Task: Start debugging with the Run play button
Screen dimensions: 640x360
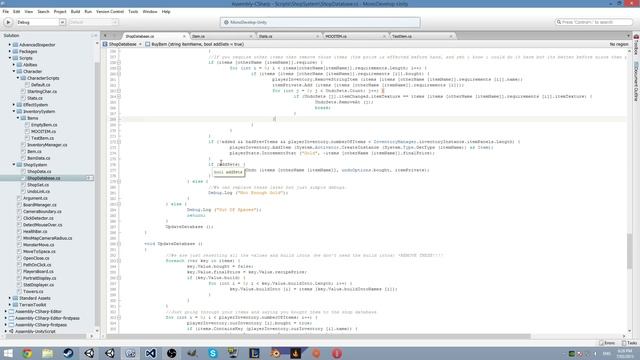Action: 8,22
